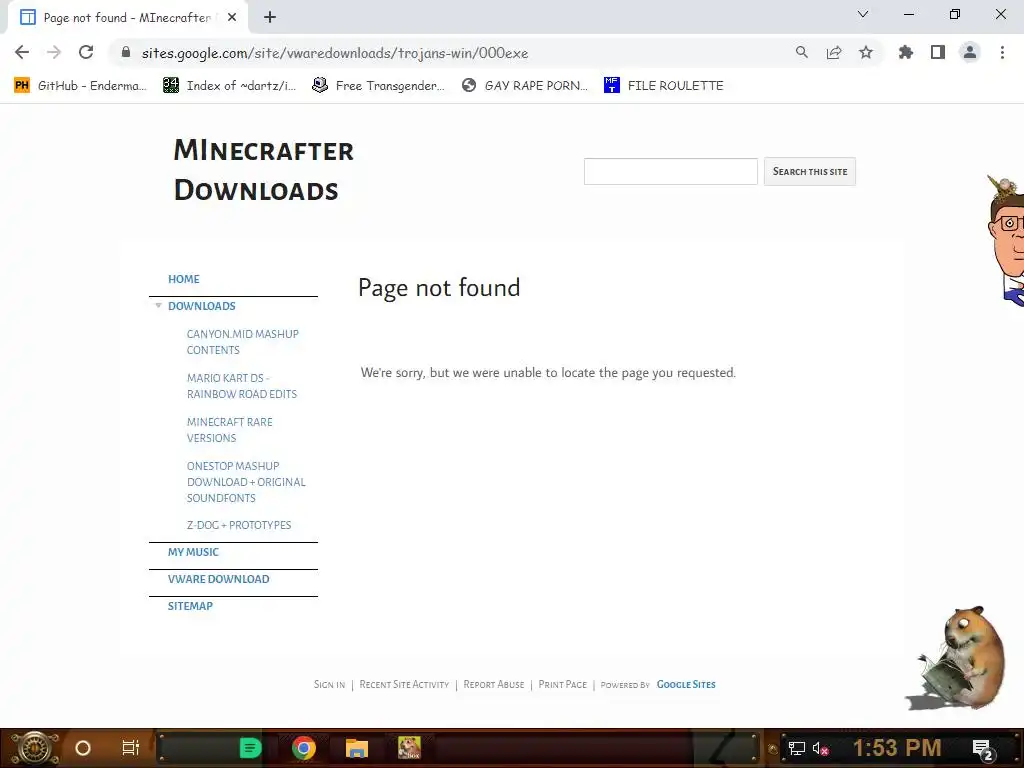Click the cartoon man with glasses
Viewport: 1024px width, 768px height.
(x=1006, y=240)
